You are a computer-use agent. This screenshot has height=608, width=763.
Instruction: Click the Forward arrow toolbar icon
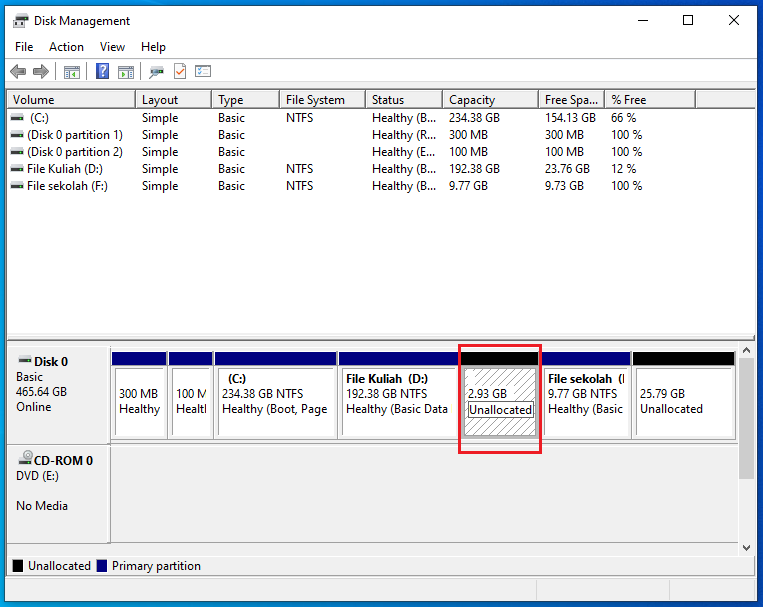(x=41, y=72)
